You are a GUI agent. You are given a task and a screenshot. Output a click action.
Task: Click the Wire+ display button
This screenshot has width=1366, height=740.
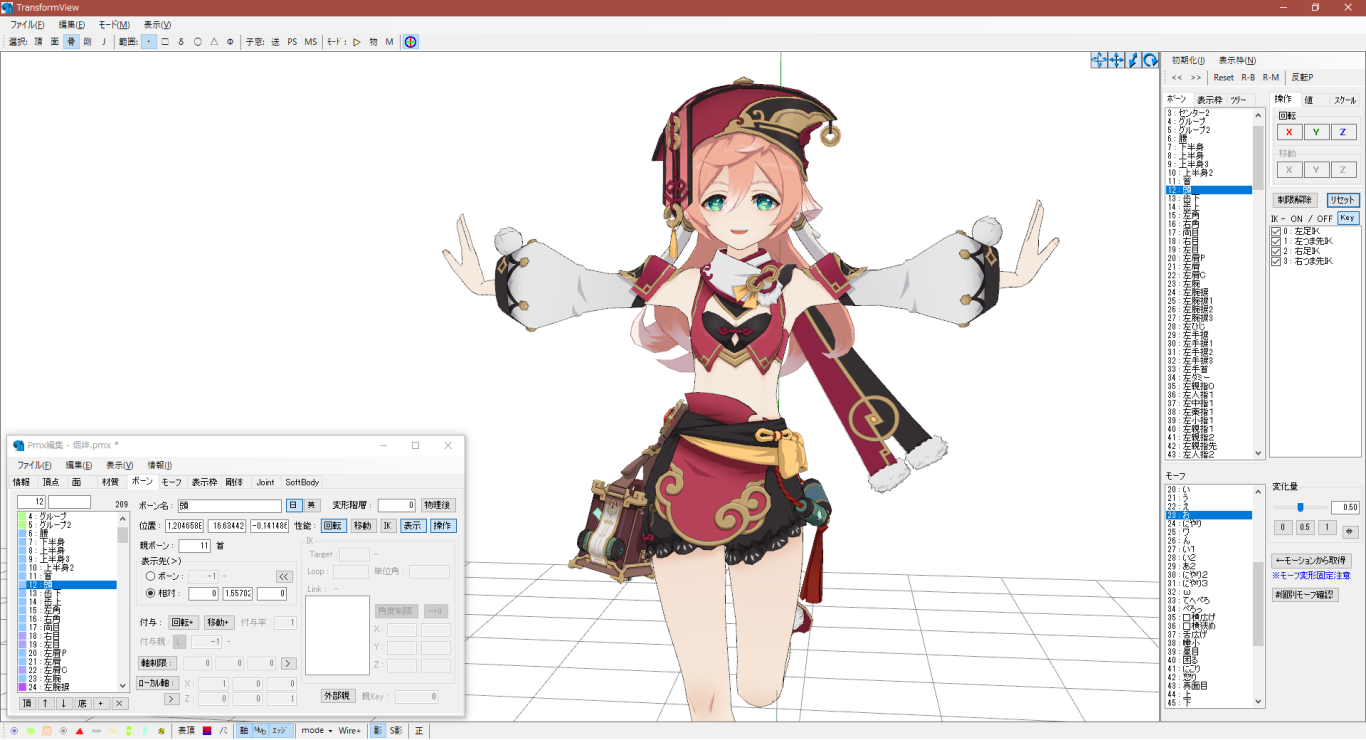(349, 731)
